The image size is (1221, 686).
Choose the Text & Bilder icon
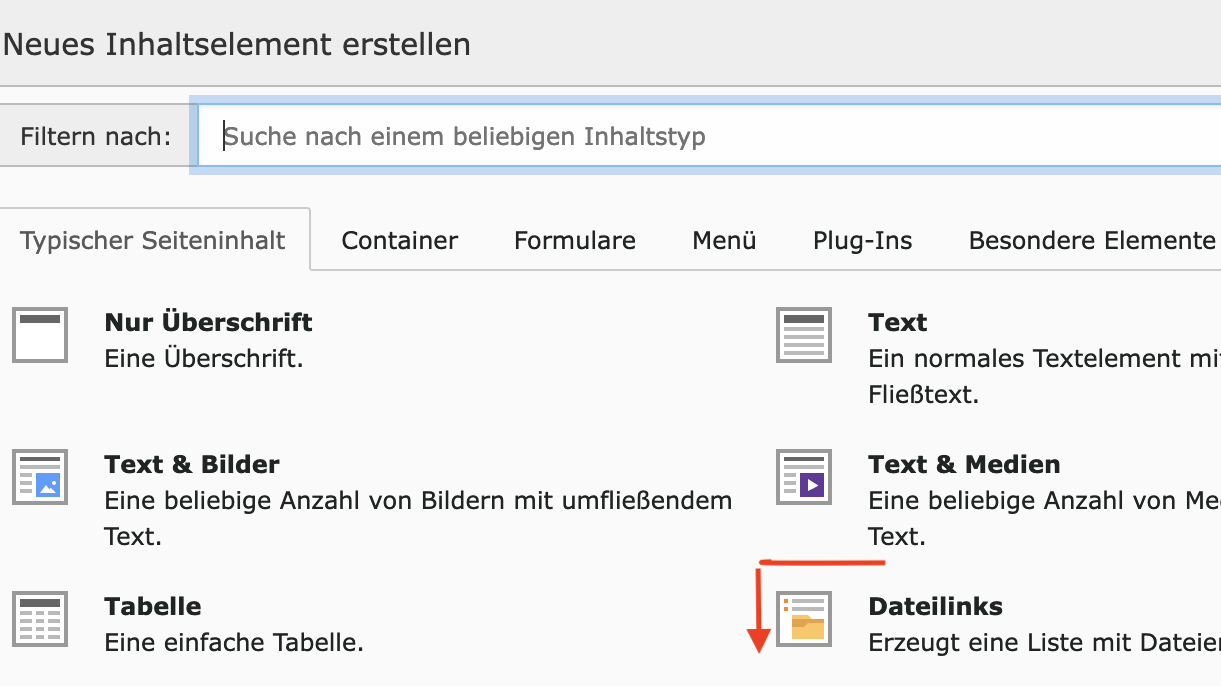point(40,477)
